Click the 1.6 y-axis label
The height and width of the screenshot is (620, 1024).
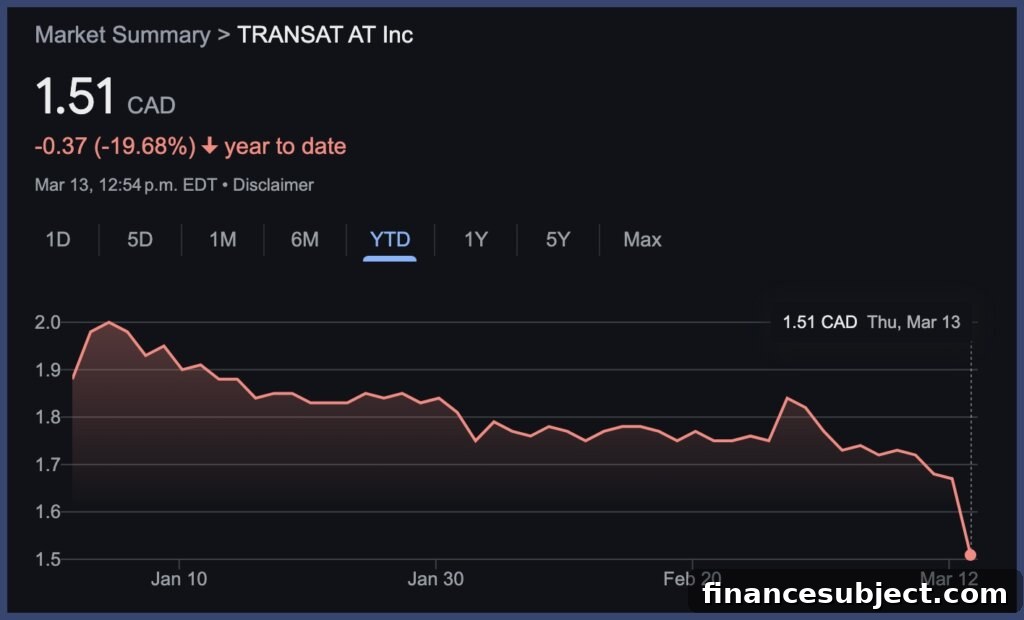coord(47,512)
